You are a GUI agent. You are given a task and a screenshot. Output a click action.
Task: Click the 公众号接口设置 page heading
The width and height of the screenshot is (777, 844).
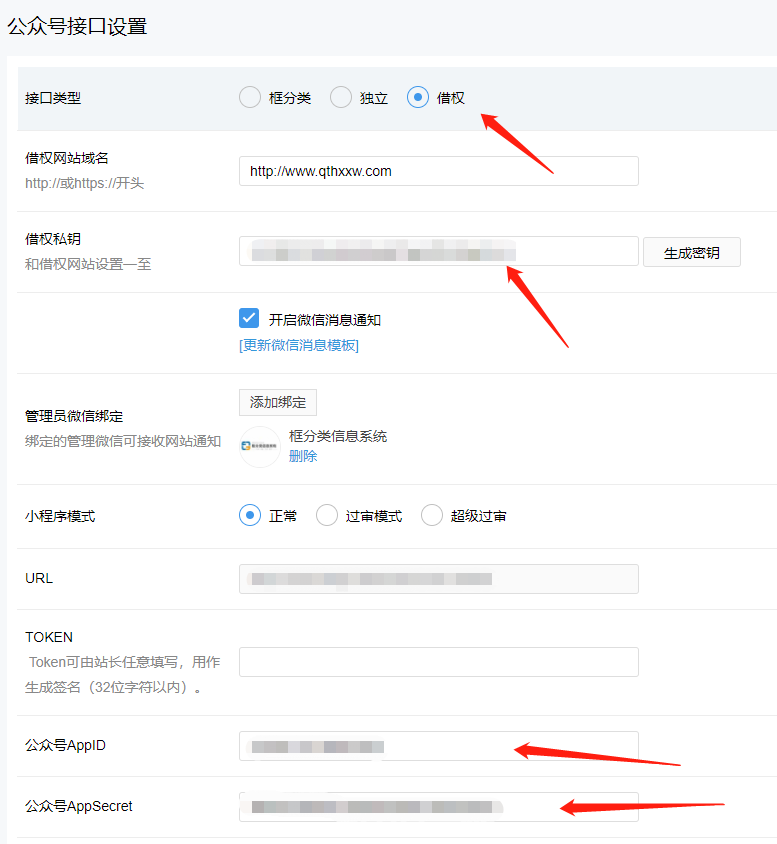(x=78, y=27)
